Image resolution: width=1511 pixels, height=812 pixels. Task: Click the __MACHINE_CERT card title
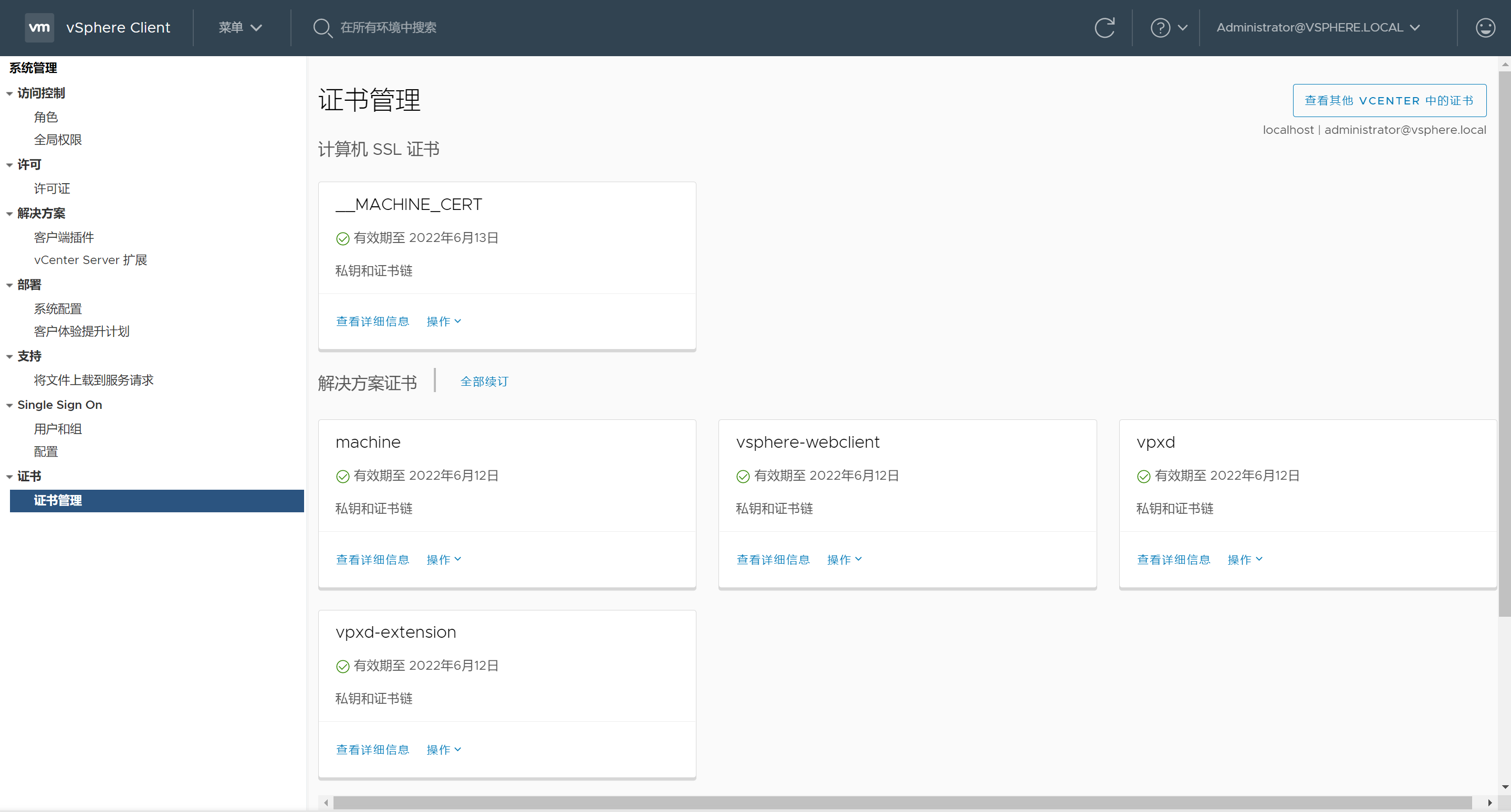(409, 205)
